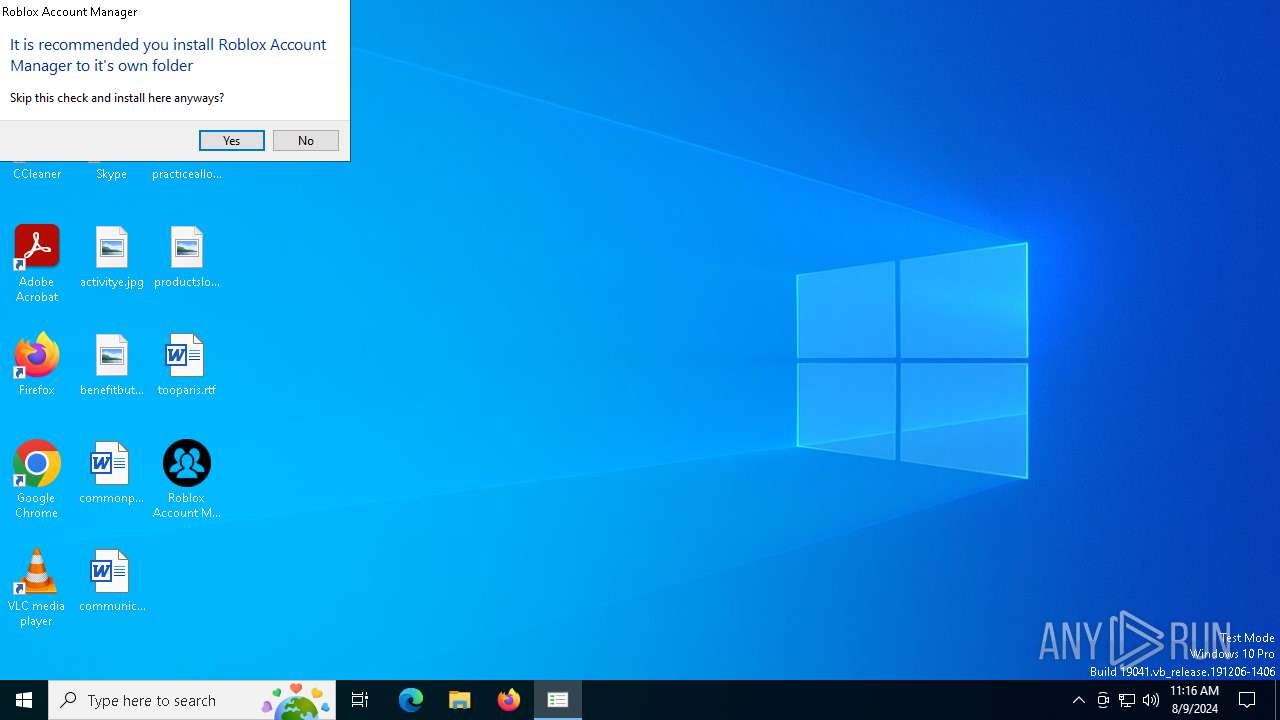This screenshot has width=1280, height=720.
Task: Launch Firefox from taskbar
Action: [509, 700]
